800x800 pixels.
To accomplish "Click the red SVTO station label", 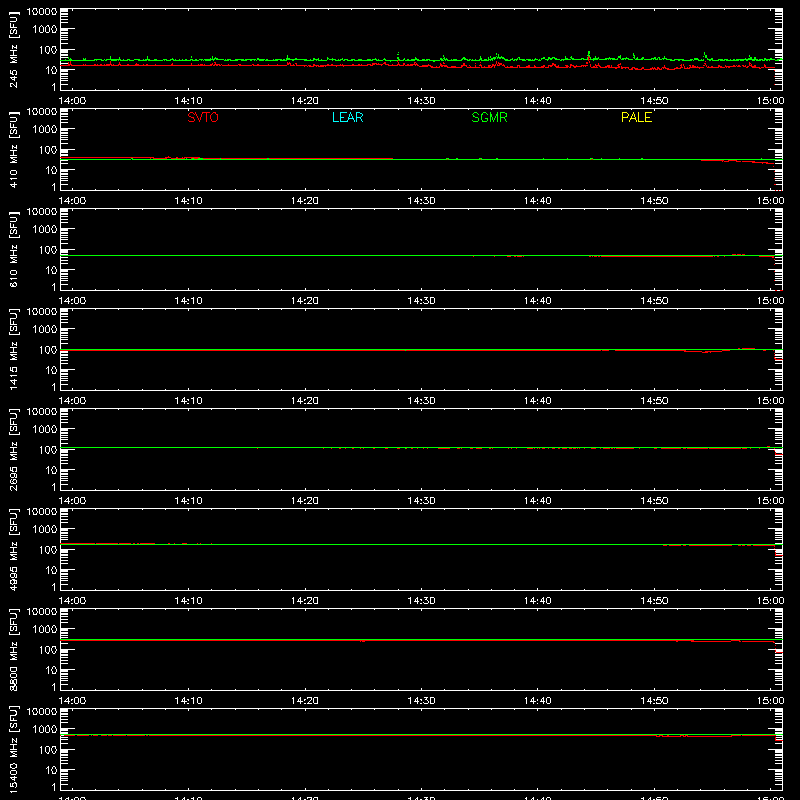I will pos(203,117).
